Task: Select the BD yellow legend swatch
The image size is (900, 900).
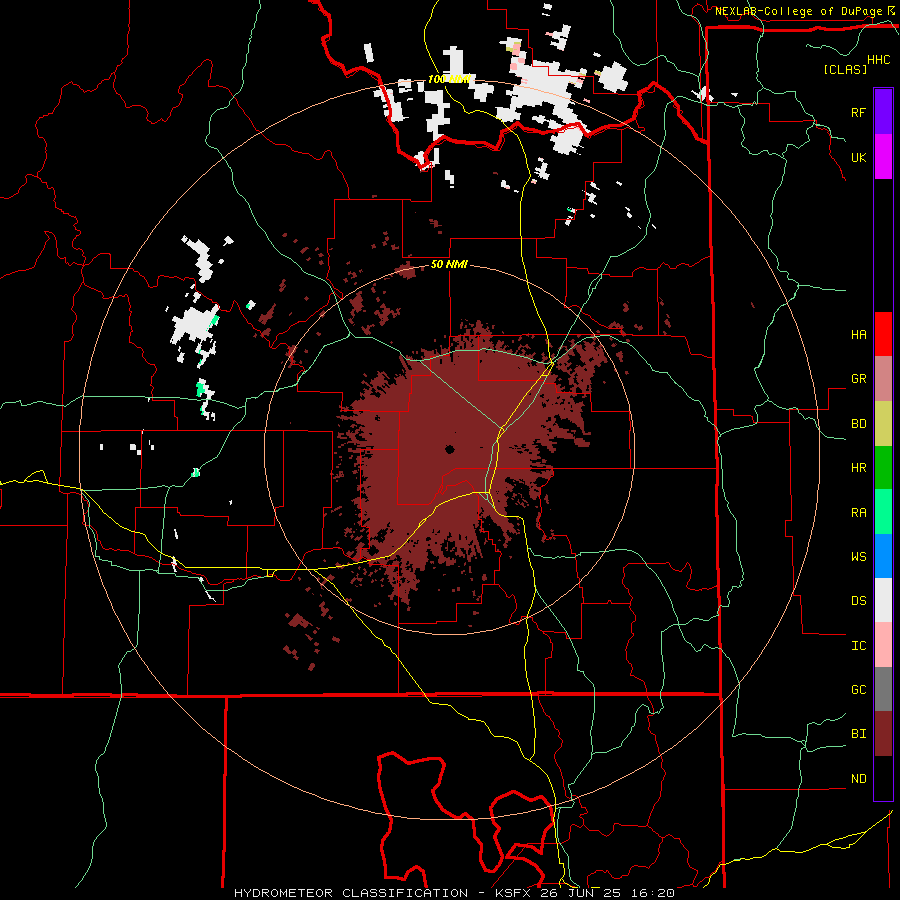Action: 883,424
